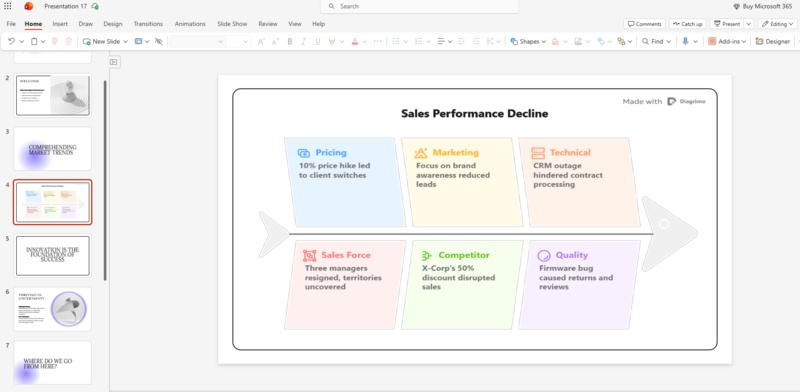Click the numbered list icon
Viewport: 800px width, 392px height.
click(418, 41)
